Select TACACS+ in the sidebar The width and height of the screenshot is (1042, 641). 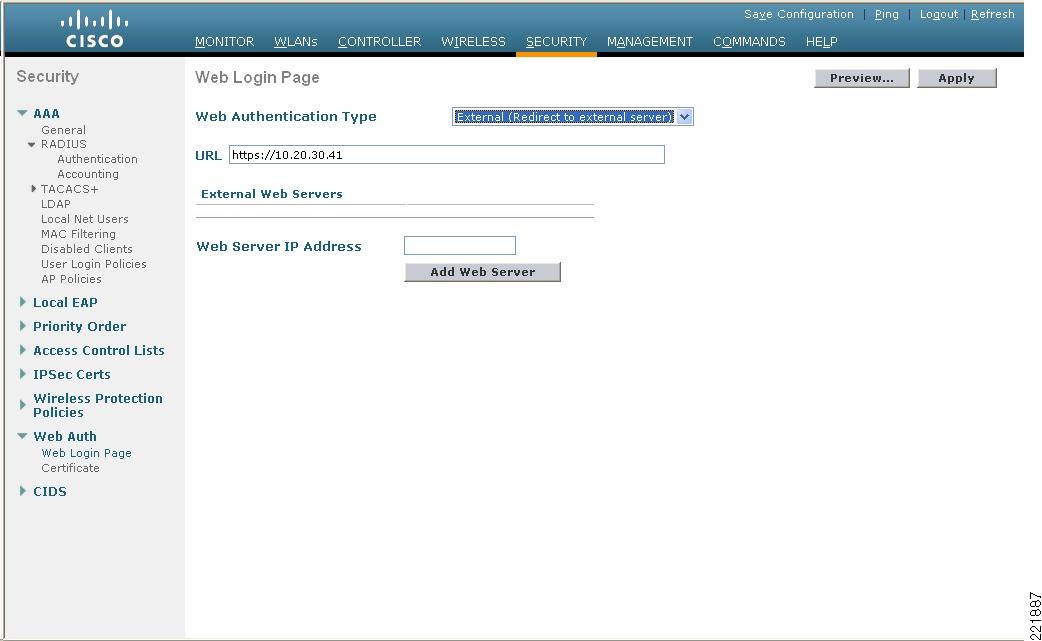(x=69, y=189)
